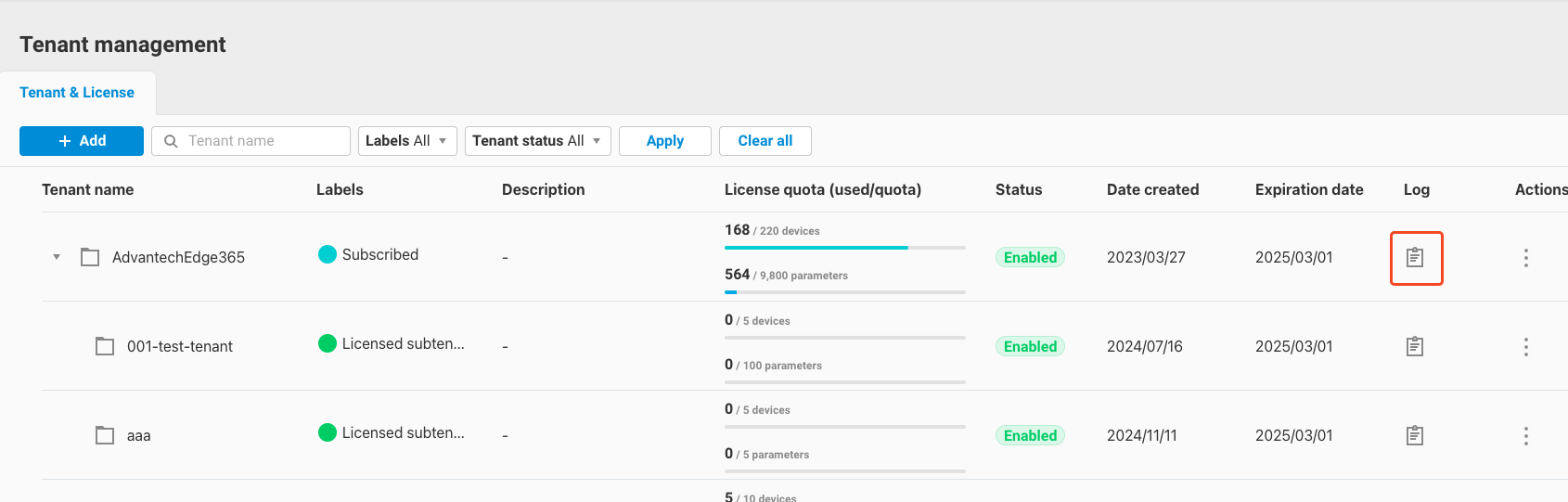
Task: Click the Subscribed label color dot
Action: click(328, 254)
